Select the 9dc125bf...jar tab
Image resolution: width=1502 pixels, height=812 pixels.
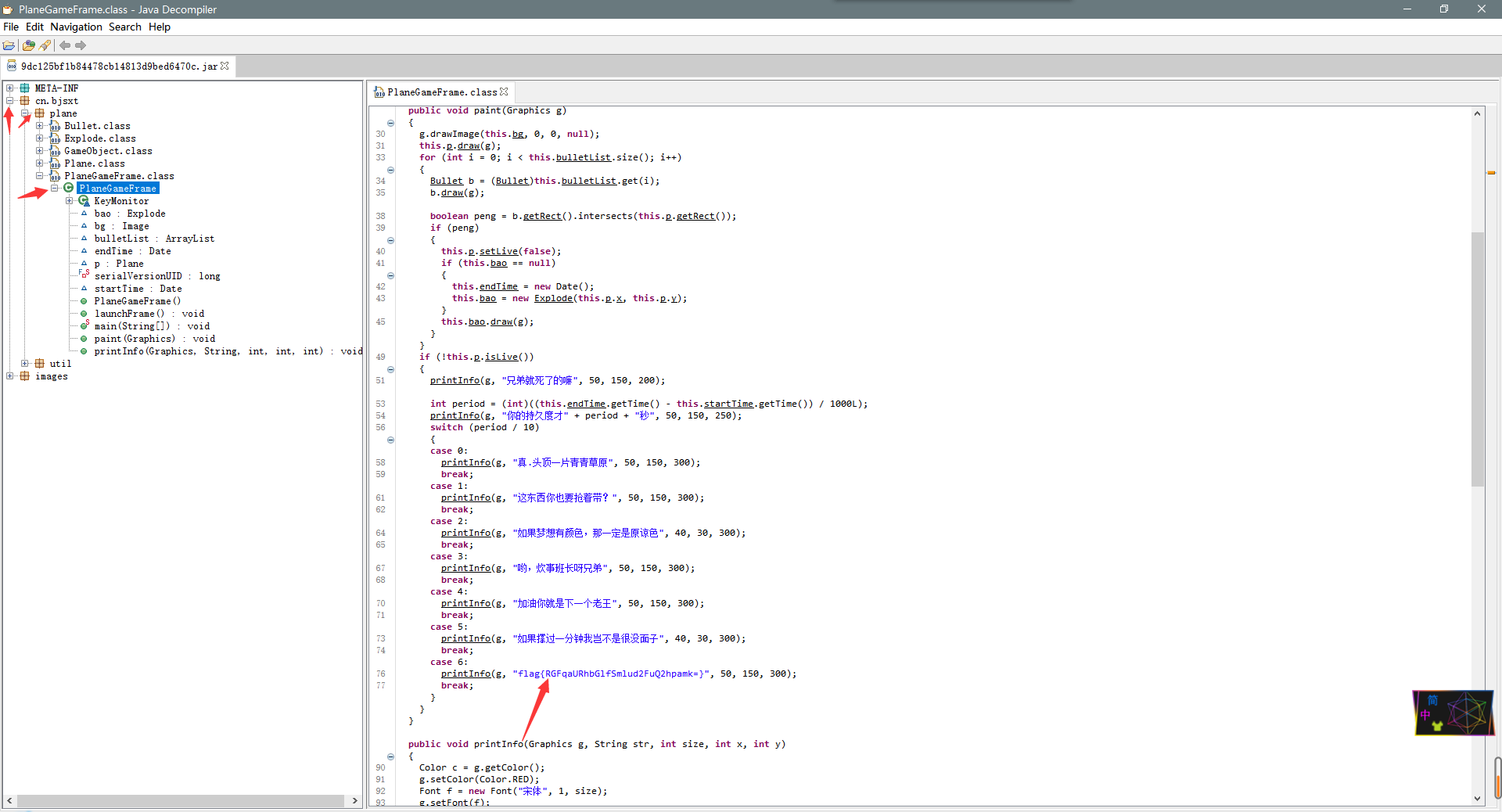(119, 66)
